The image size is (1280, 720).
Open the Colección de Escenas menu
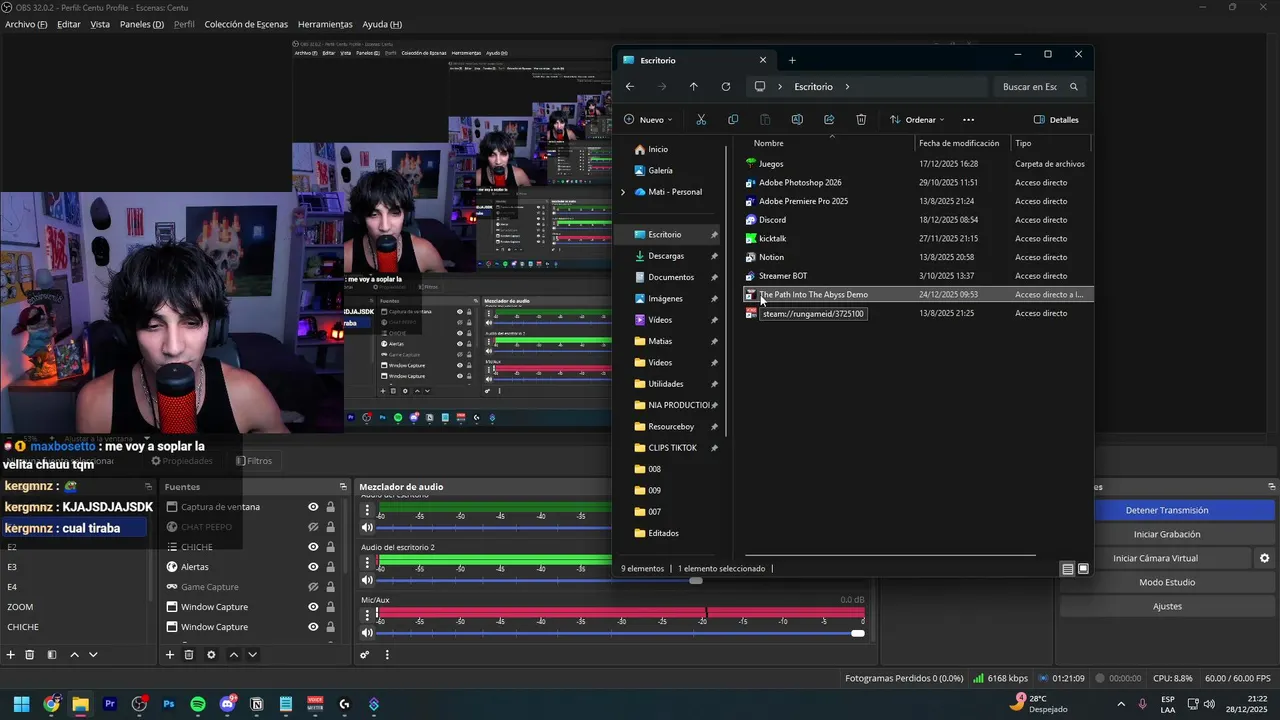[x=246, y=24]
